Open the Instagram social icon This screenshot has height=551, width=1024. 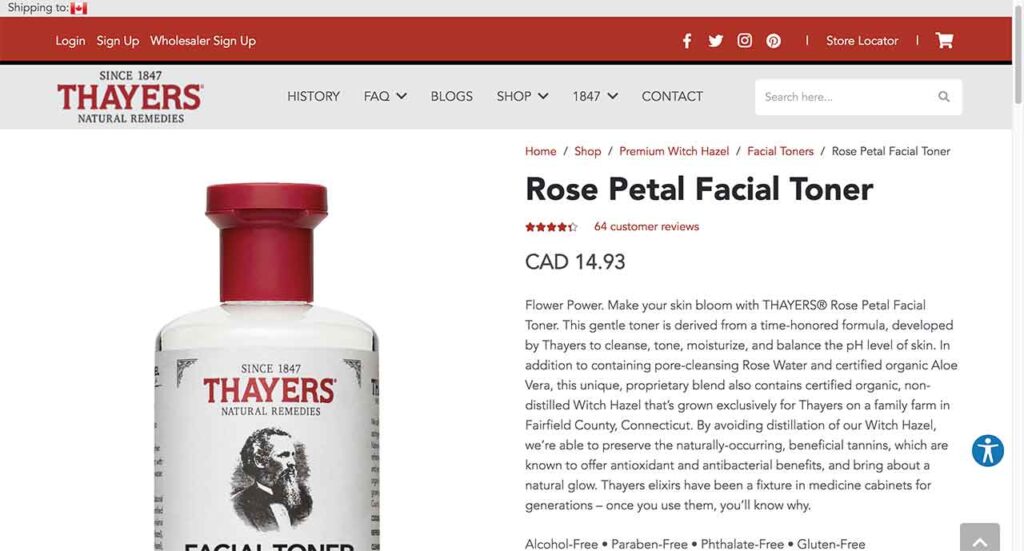744,40
